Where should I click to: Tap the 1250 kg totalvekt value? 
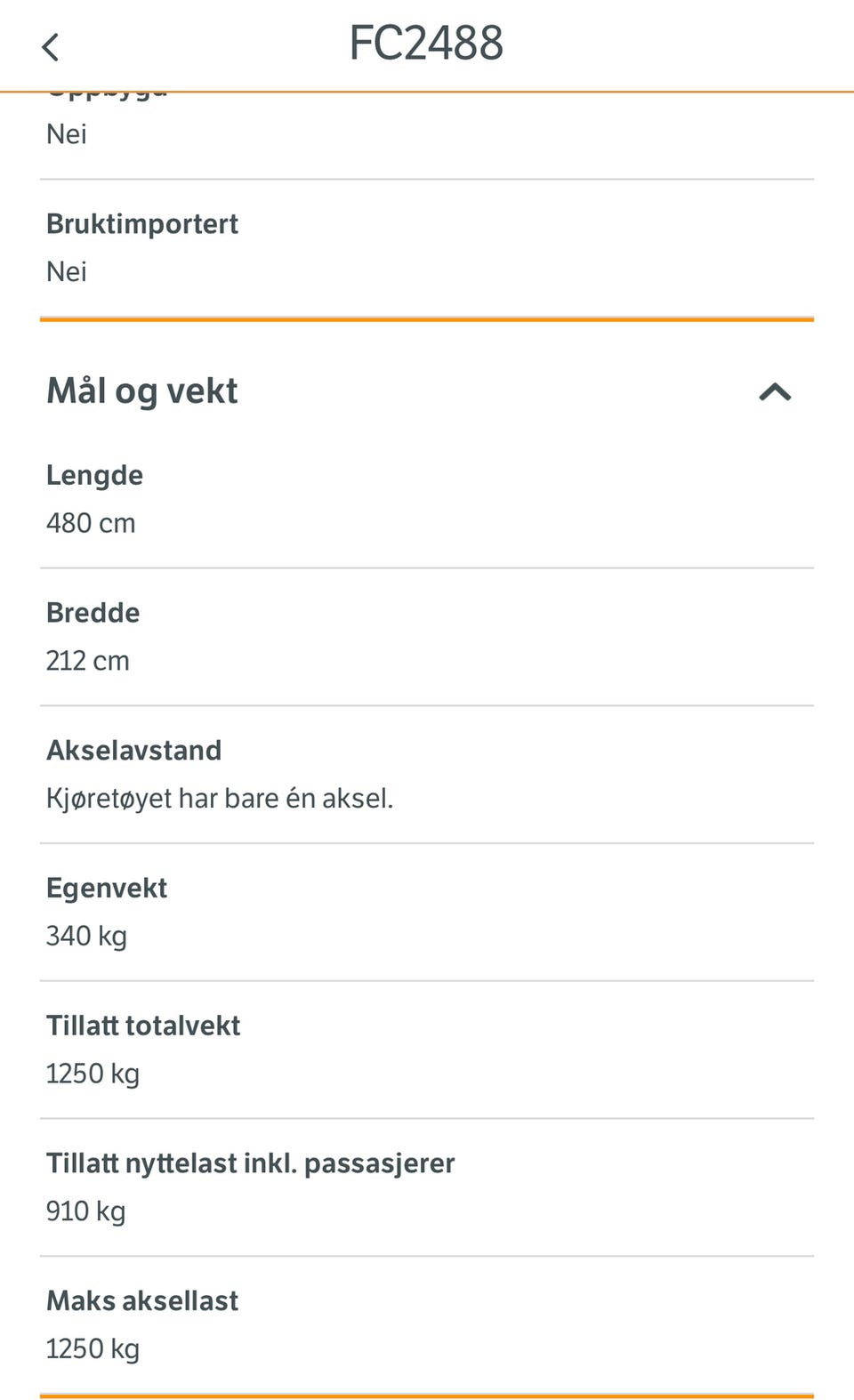(x=93, y=1074)
